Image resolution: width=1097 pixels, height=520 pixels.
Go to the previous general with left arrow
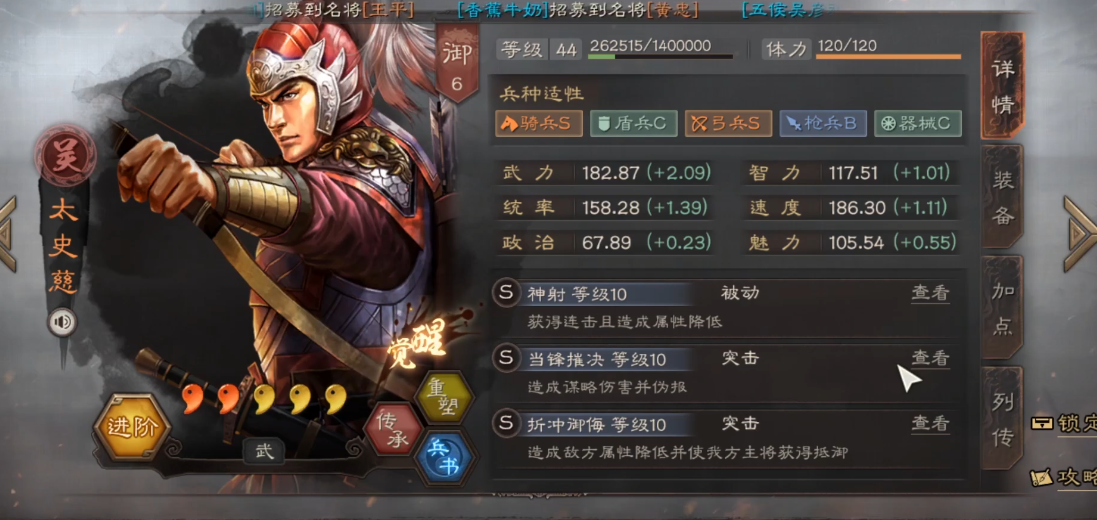(8, 233)
